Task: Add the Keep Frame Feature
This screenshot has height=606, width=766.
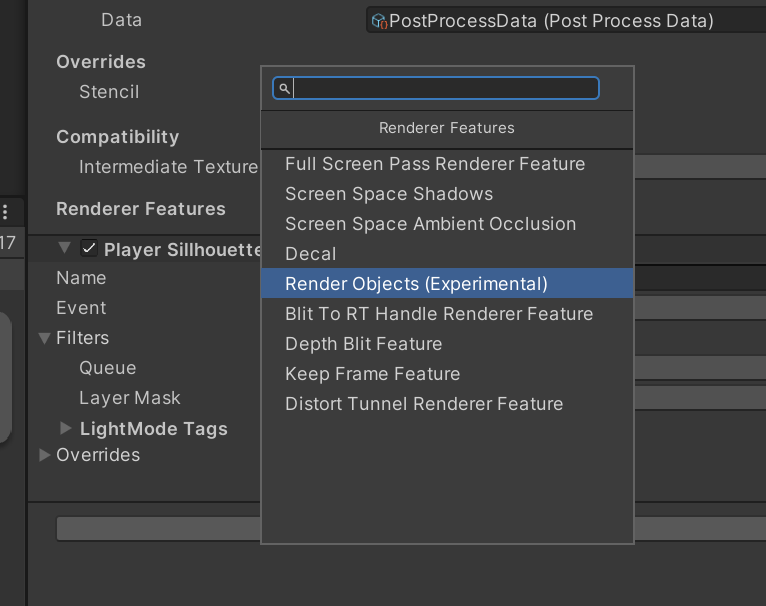Action: point(372,374)
